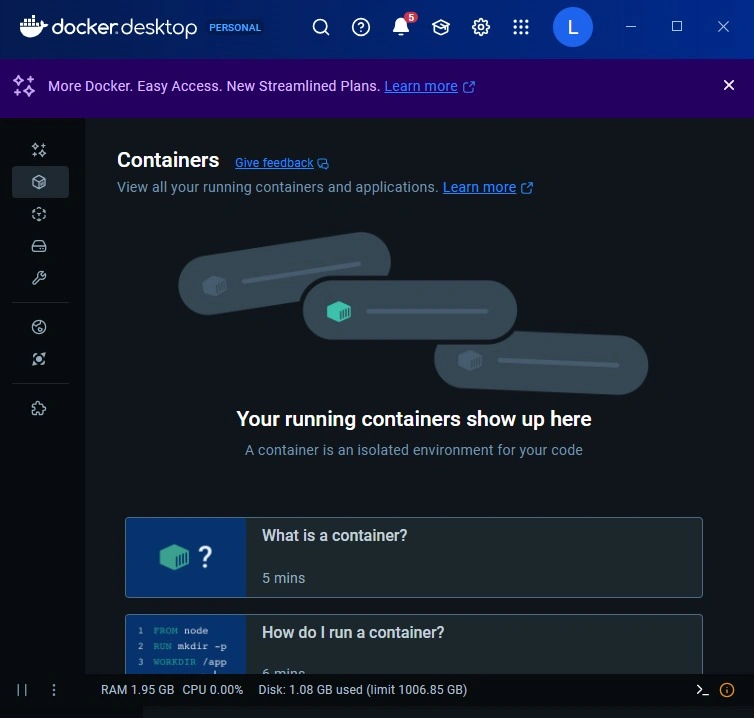Image resolution: width=754 pixels, height=718 pixels.
Task: Open the terminal icon in status bar
Action: pyautogui.click(x=703, y=690)
